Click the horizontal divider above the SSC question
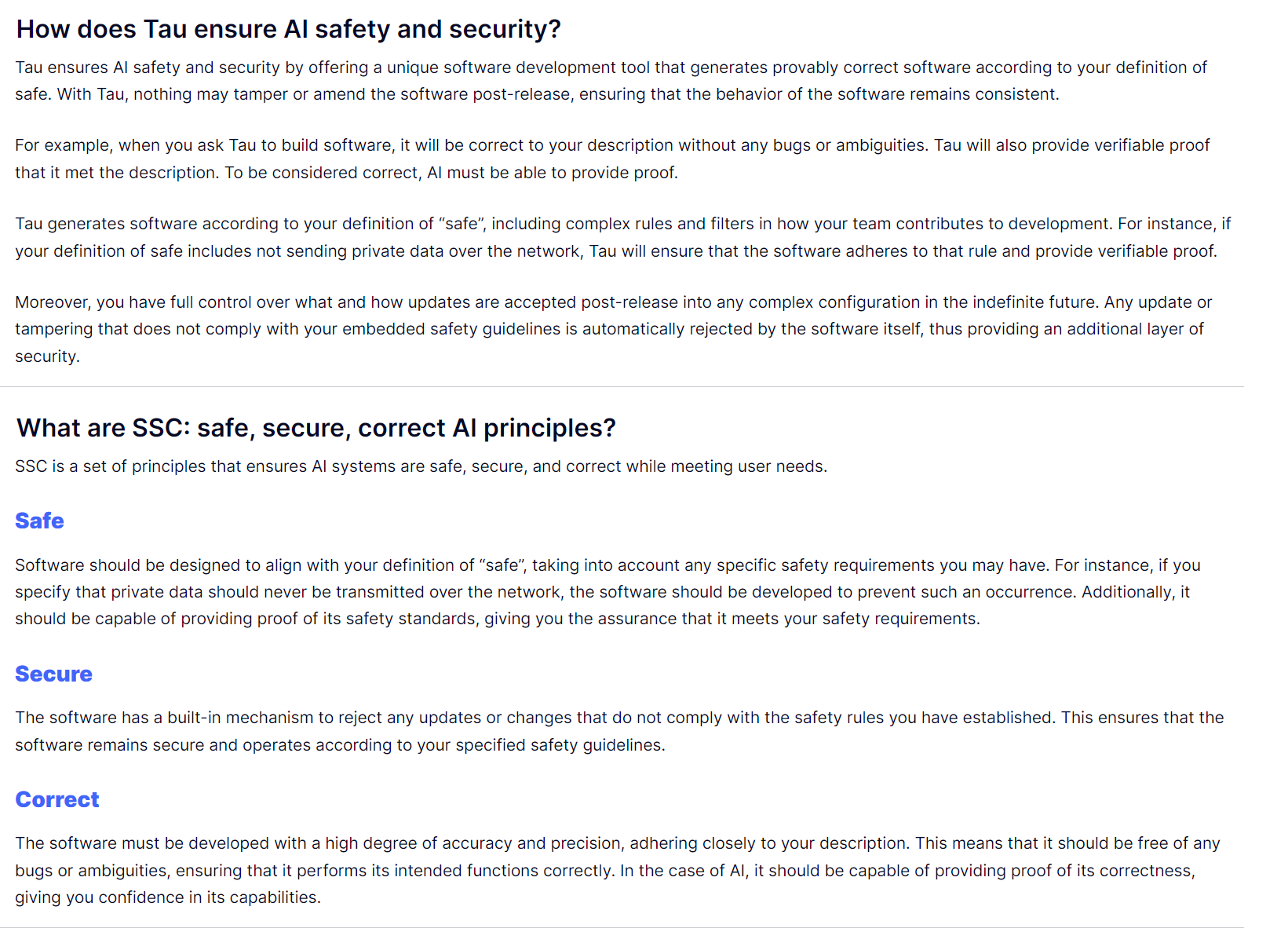 coord(622,386)
